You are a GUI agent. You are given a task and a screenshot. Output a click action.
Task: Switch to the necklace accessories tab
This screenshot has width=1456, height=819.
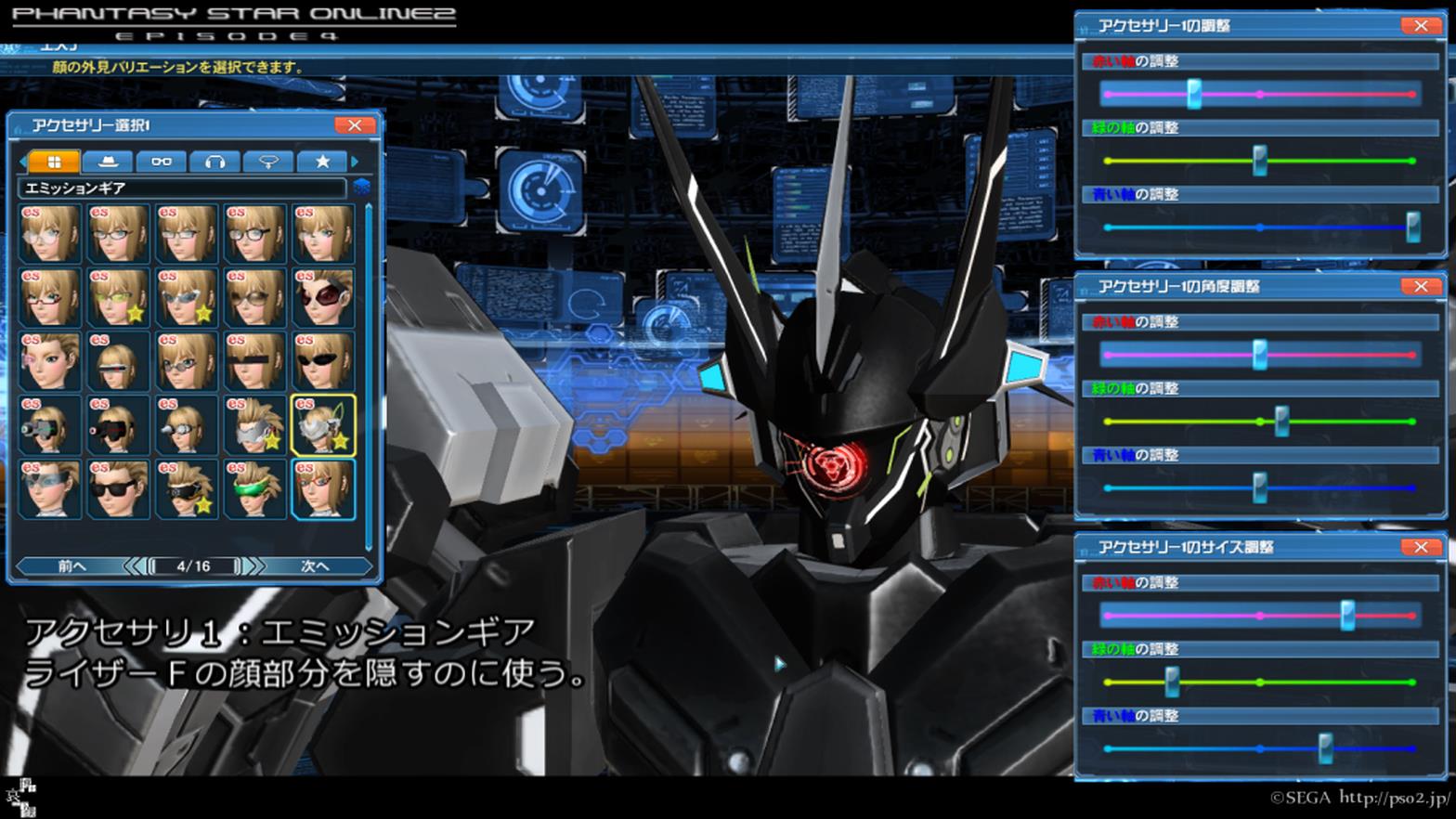[268, 162]
